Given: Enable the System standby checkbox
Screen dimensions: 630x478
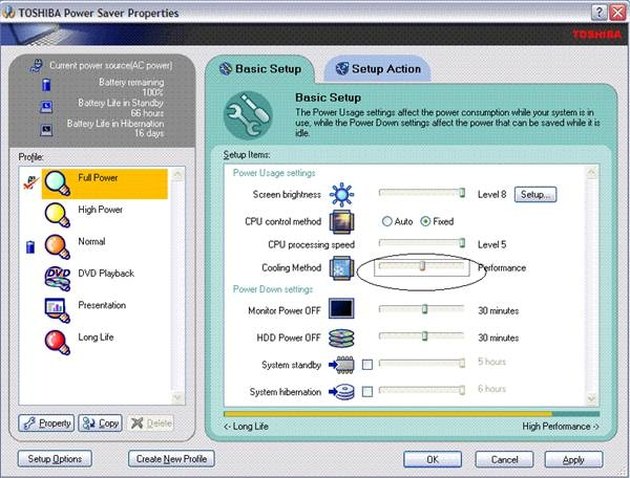Looking at the screenshot, I should [367, 365].
